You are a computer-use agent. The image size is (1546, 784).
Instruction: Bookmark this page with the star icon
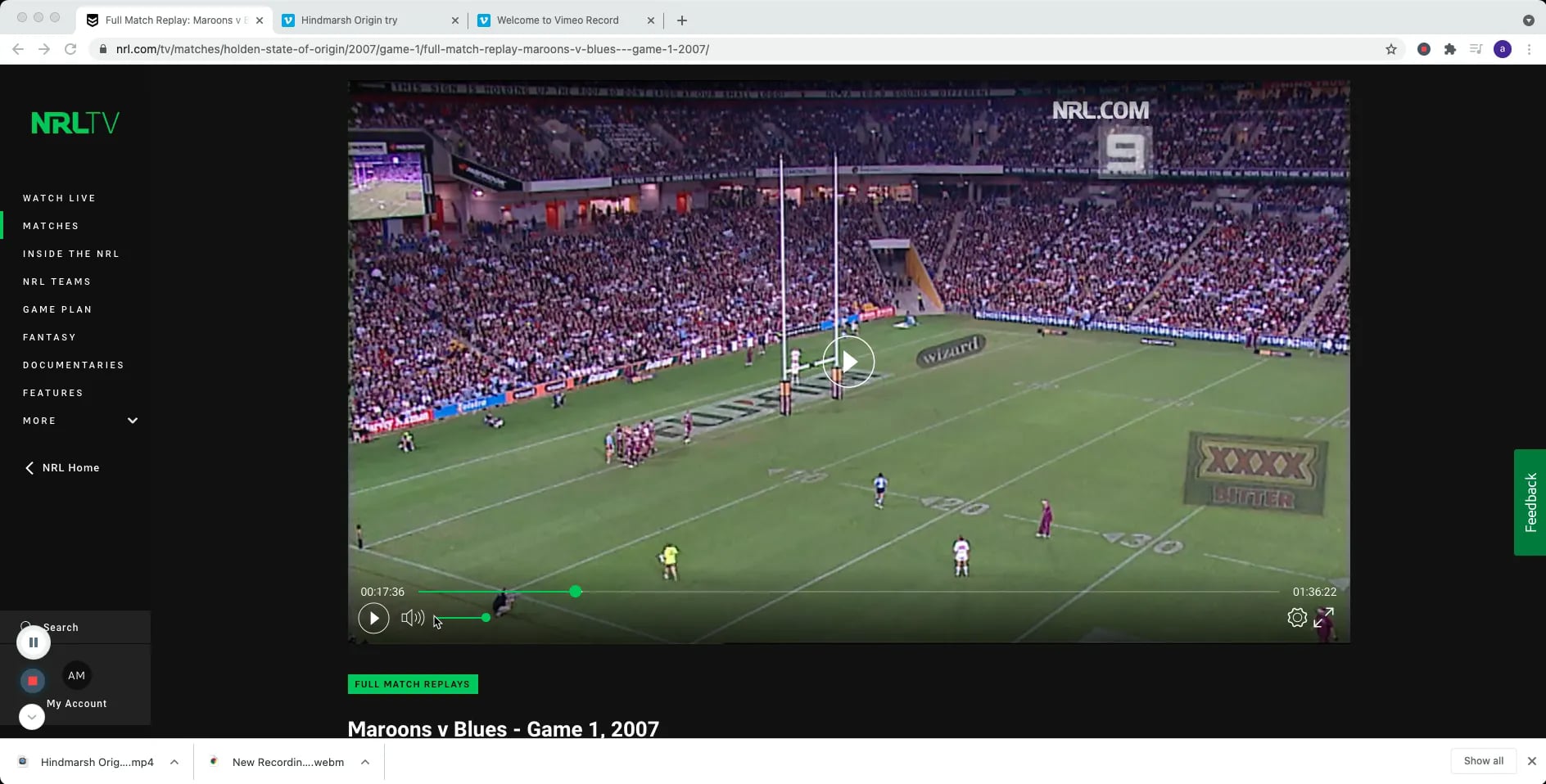click(x=1390, y=49)
